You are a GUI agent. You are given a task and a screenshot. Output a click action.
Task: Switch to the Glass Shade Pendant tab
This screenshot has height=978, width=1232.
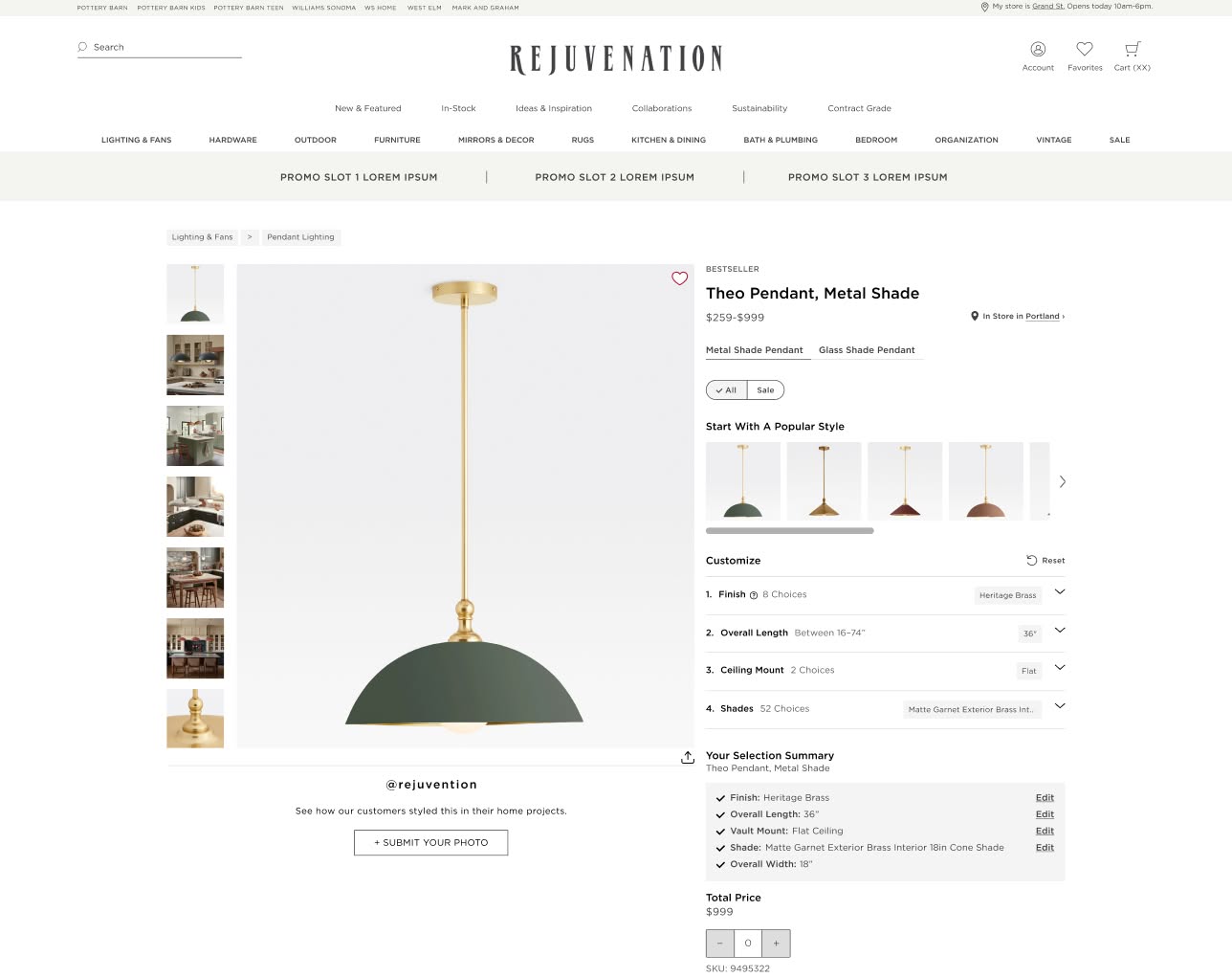tap(866, 350)
